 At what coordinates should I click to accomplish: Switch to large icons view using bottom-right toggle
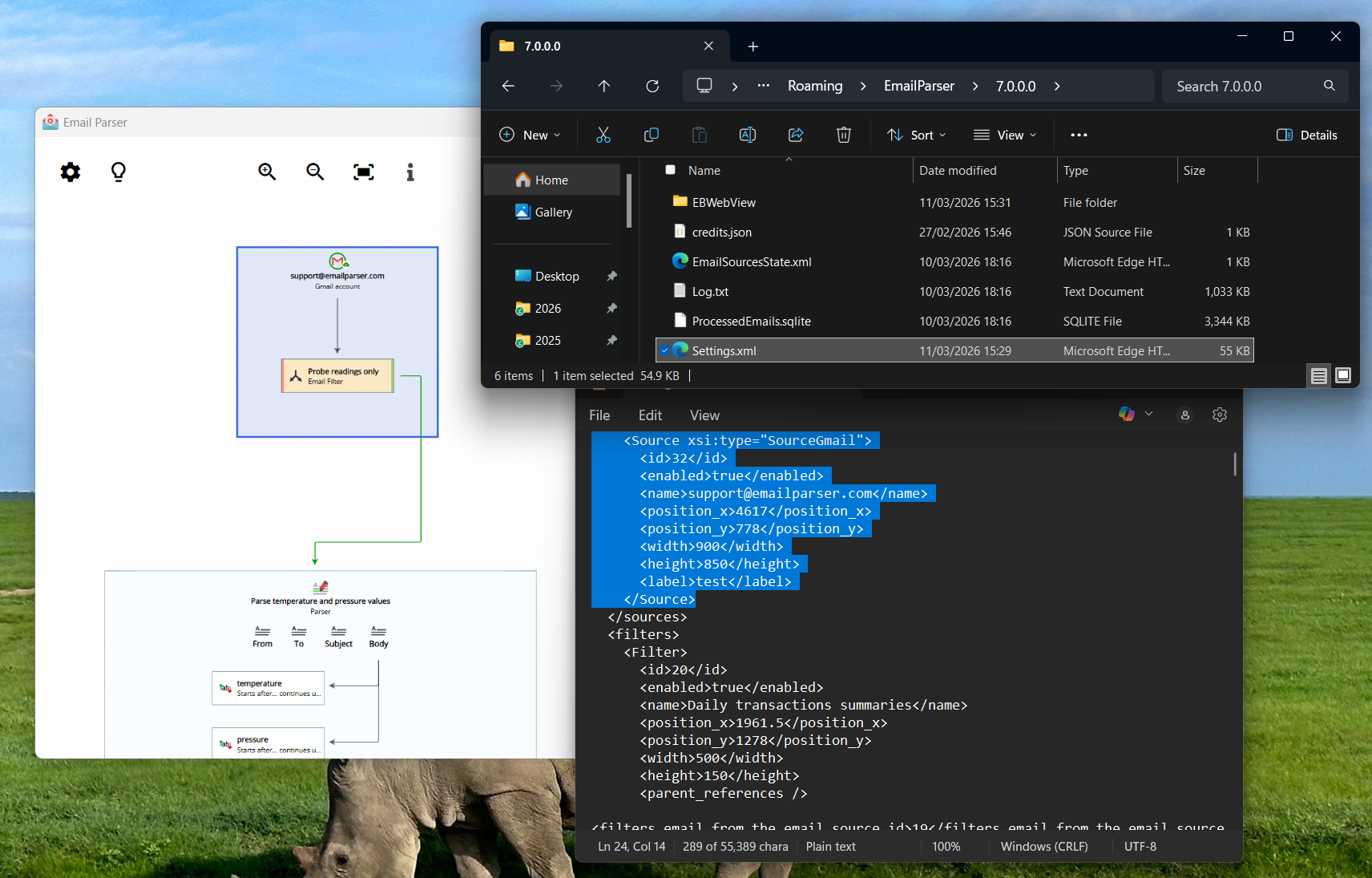[1342, 375]
